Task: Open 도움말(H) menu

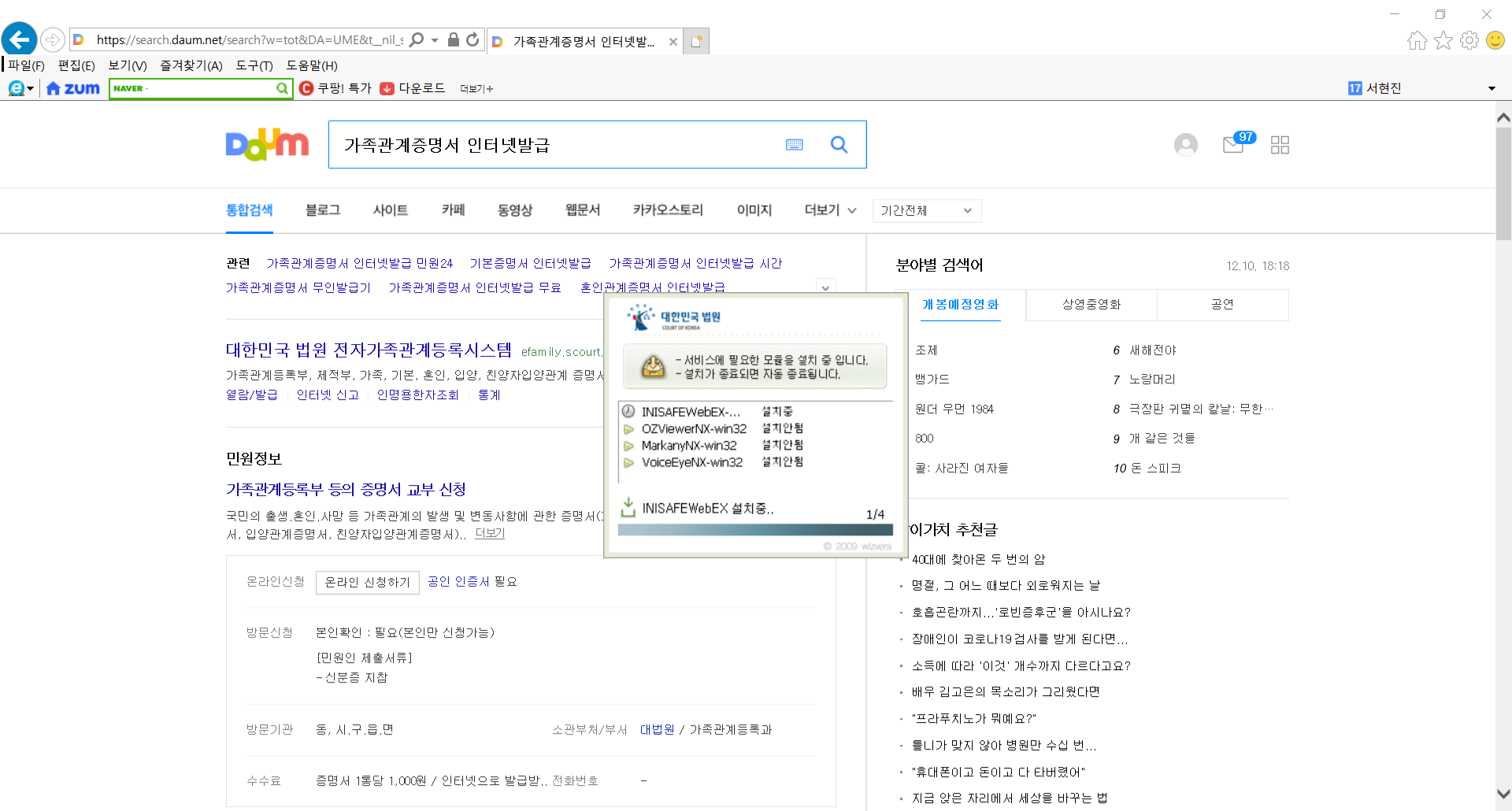Action: (x=312, y=65)
